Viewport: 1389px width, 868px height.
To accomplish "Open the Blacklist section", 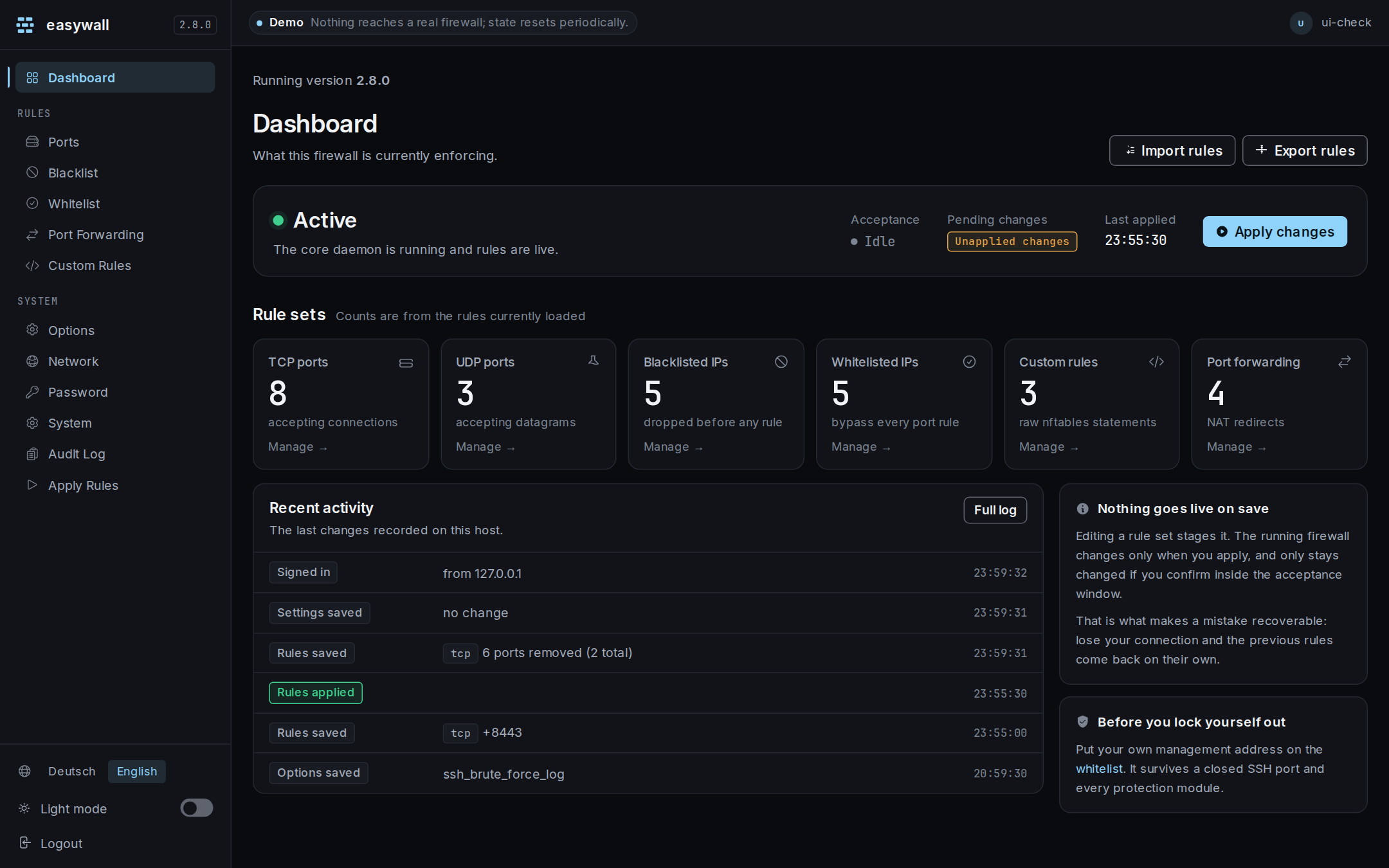I will [x=115, y=172].
